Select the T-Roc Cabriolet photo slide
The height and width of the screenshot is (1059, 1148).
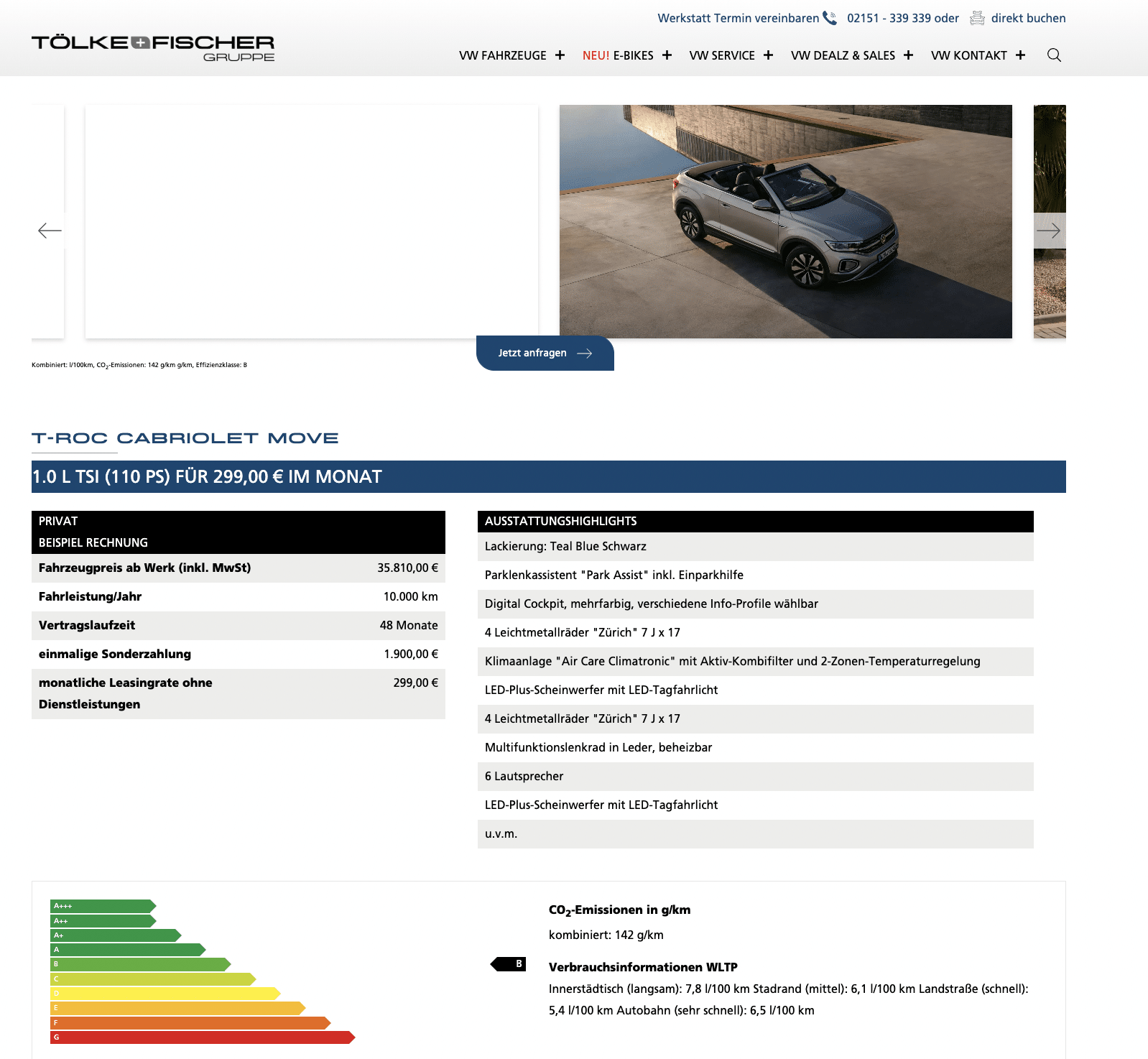point(786,221)
